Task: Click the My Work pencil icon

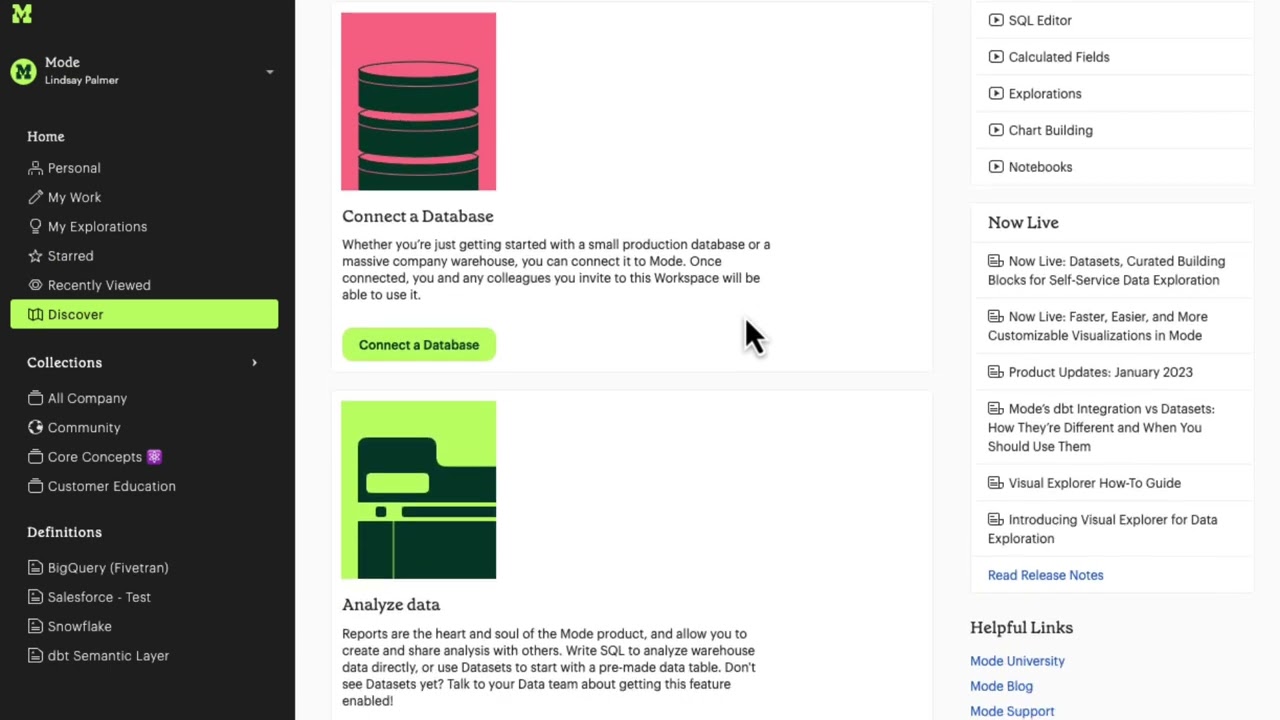Action: pos(36,197)
